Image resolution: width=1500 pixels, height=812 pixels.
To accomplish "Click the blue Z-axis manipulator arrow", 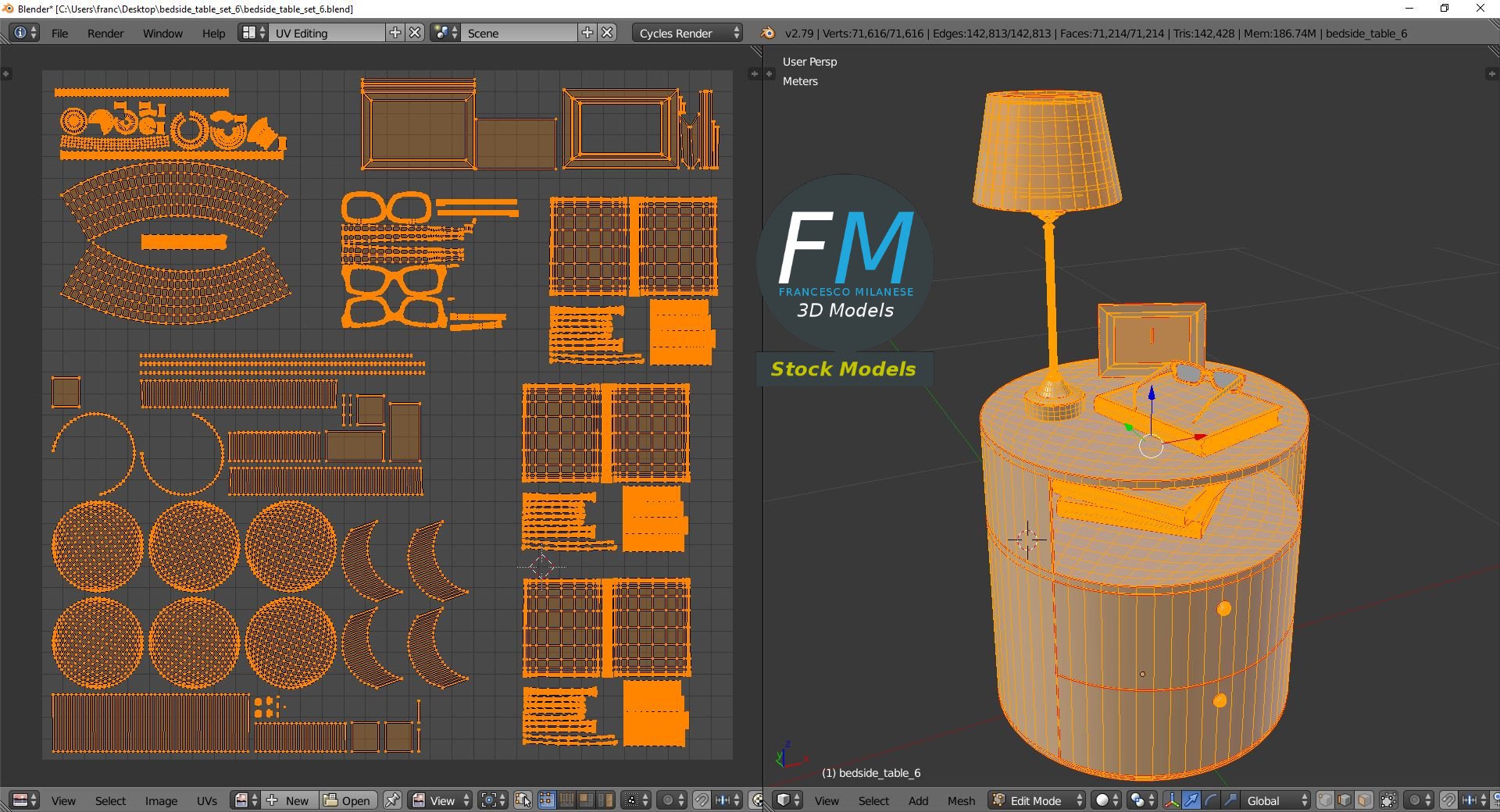I will (1151, 394).
